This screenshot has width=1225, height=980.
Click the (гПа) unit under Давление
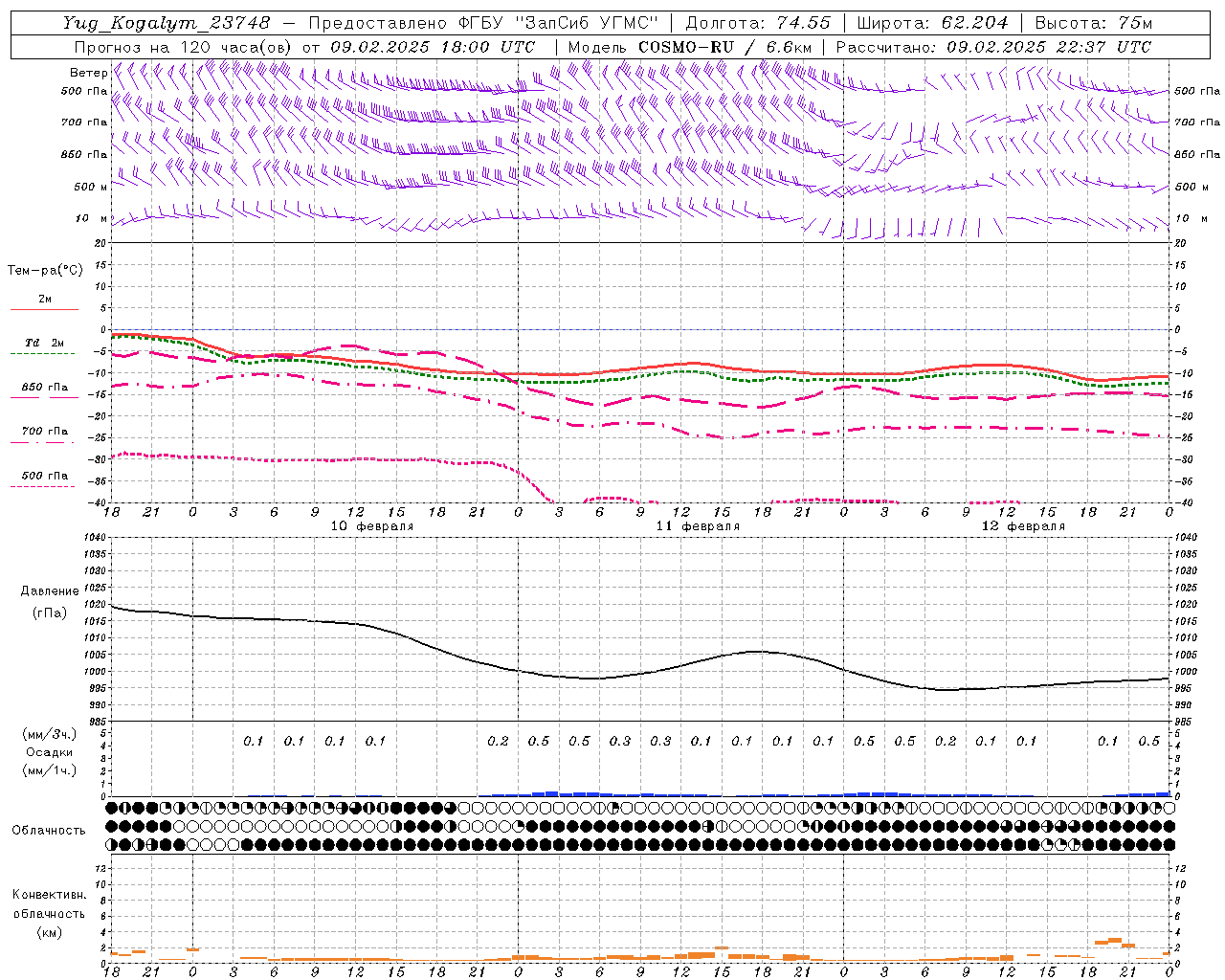50,612
